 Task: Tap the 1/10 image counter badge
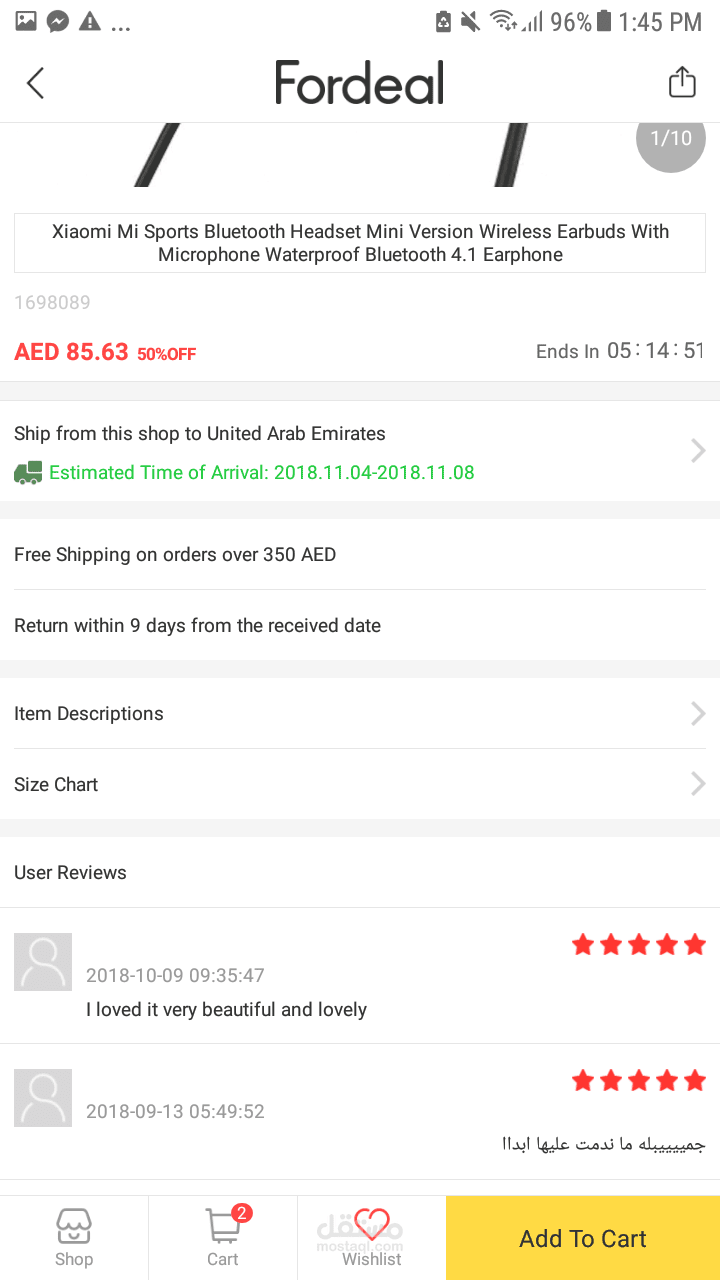[x=670, y=140]
